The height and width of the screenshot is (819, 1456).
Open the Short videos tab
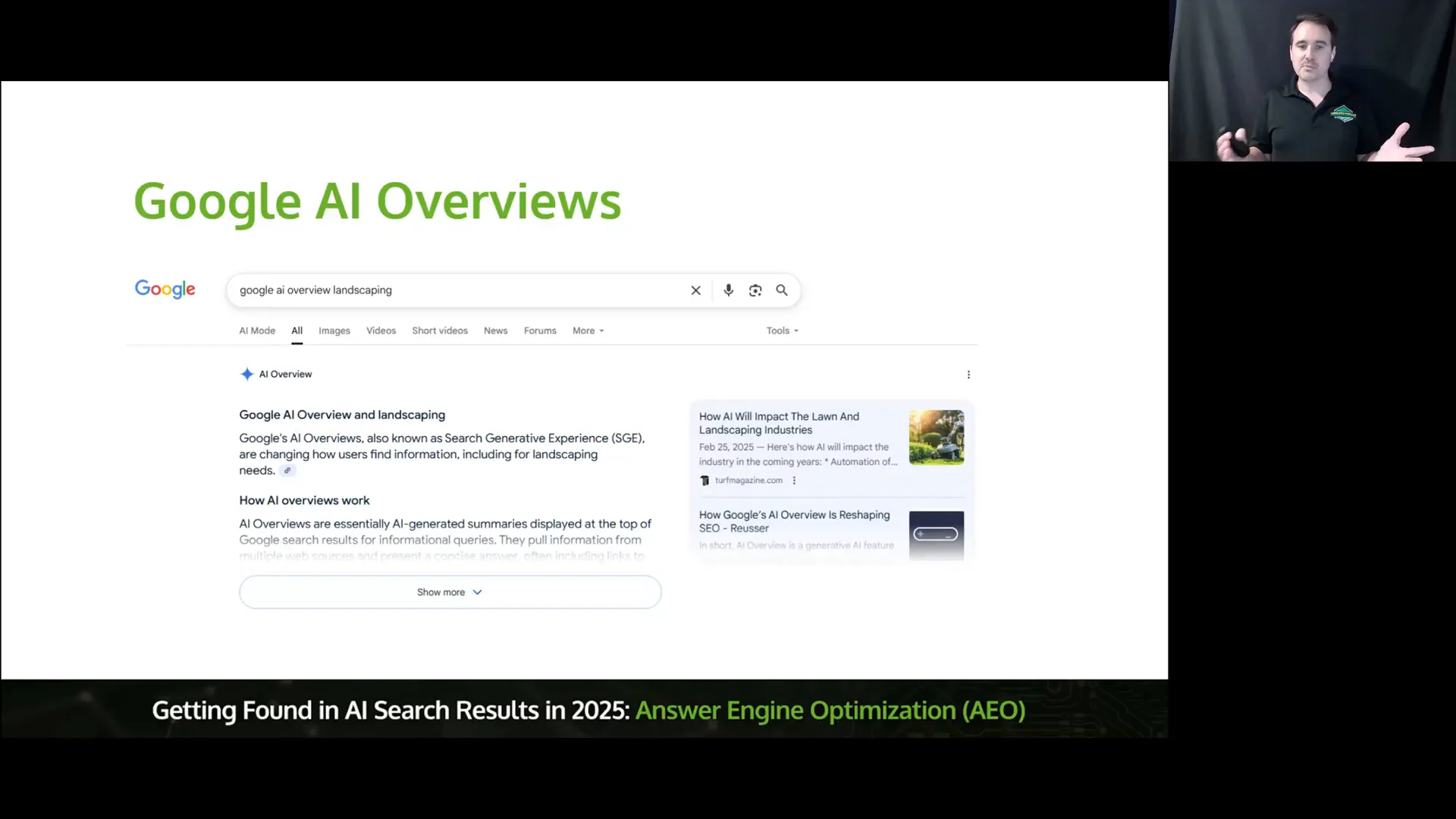[x=440, y=331]
